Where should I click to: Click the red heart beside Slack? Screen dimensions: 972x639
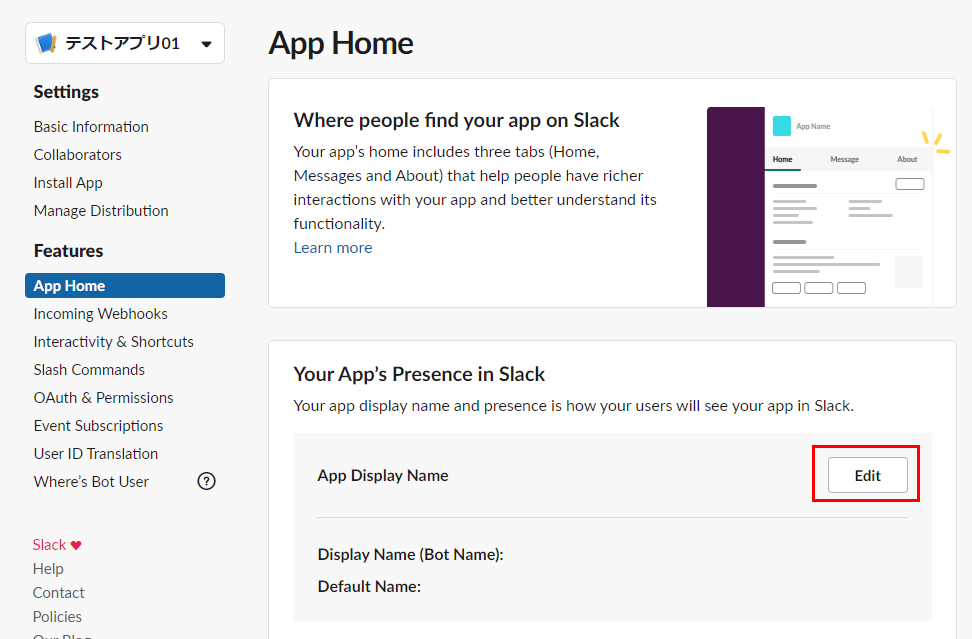tap(76, 545)
